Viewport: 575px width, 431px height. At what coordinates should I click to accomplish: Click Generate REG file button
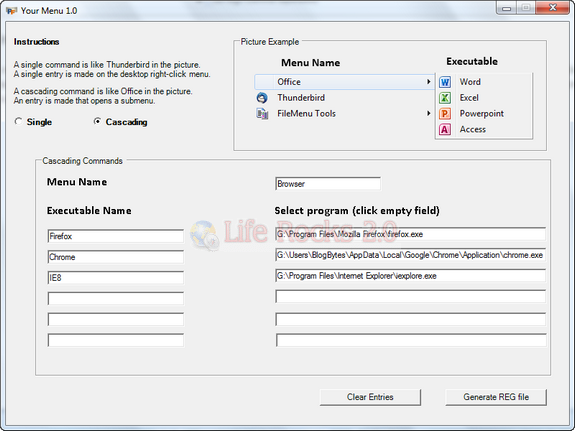click(496, 397)
